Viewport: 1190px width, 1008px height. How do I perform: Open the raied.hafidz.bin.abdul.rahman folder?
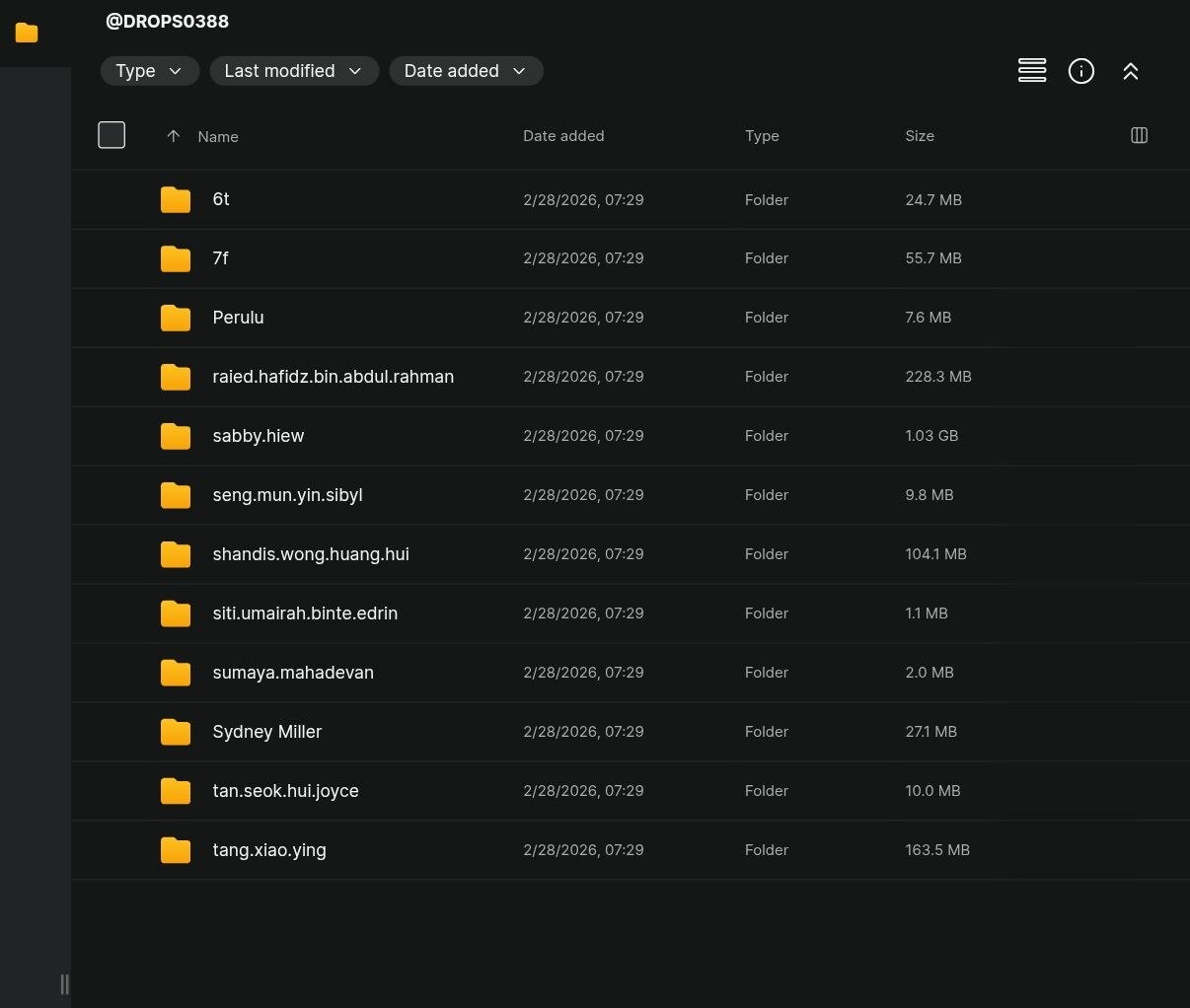click(333, 377)
